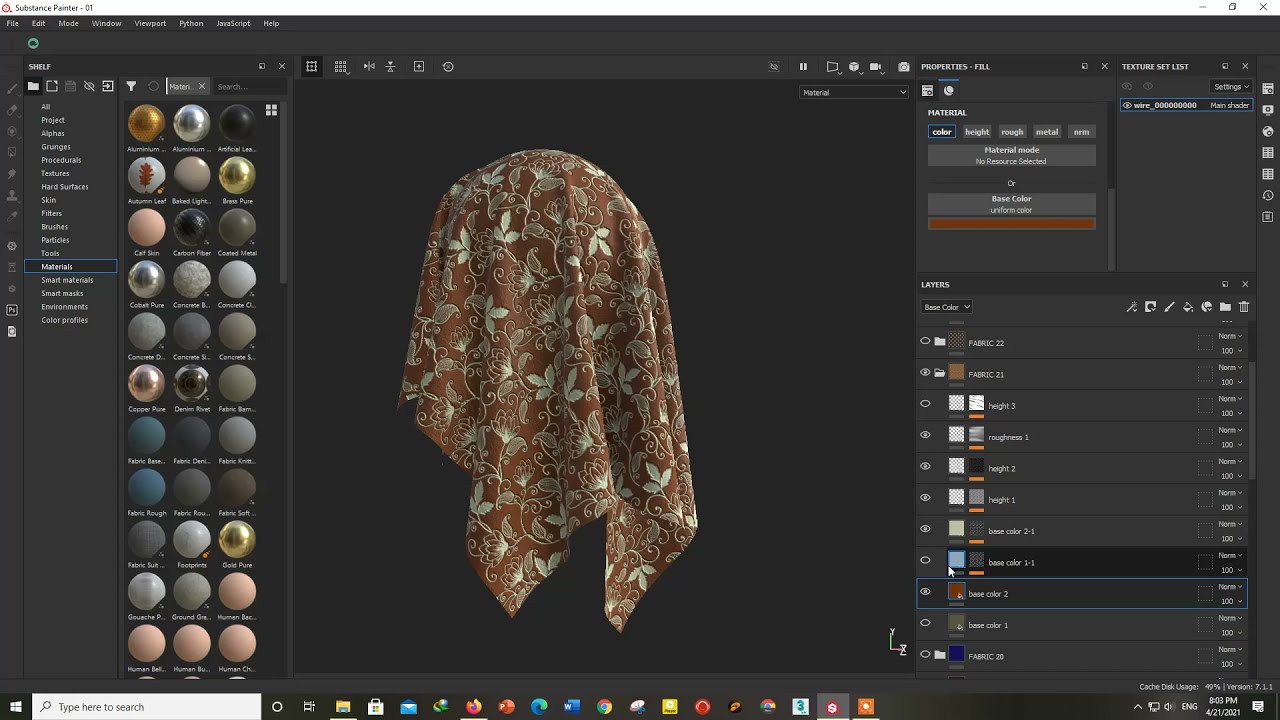Add a paint layer with brush icon
1280x720 pixels.
[x=1169, y=307]
